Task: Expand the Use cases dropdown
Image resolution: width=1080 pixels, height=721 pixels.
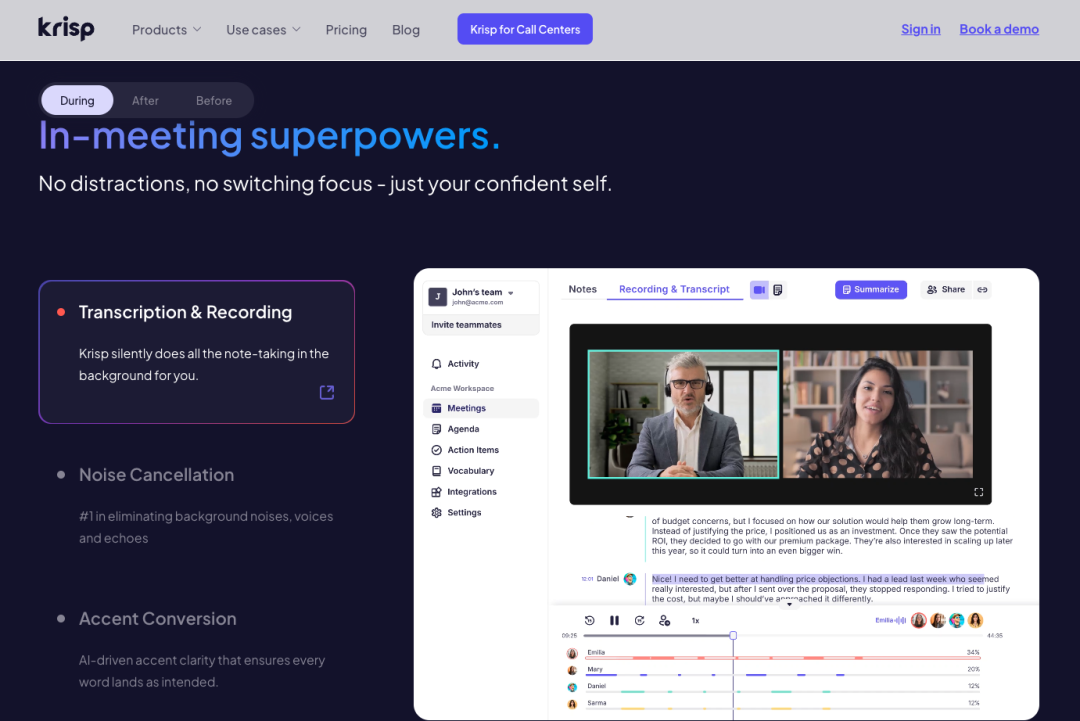Action: tap(263, 30)
